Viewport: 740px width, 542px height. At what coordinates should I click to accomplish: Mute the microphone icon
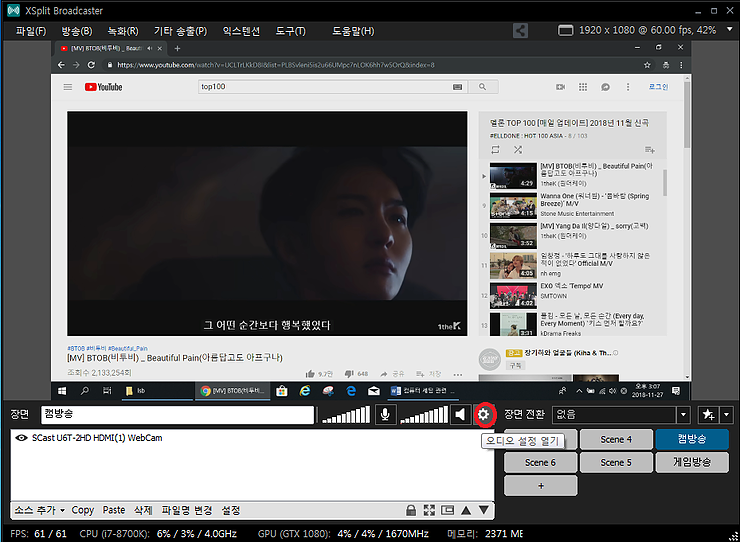[385, 415]
